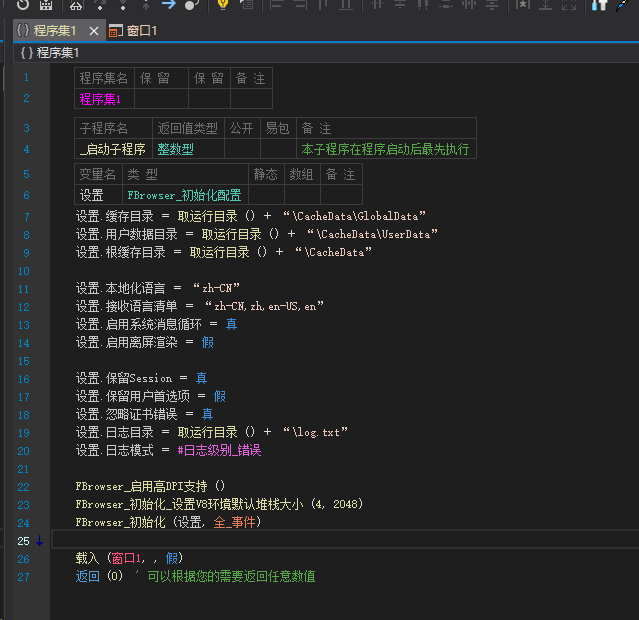
Task: Click the 返回值类型 header cell
Action: coord(188,128)
